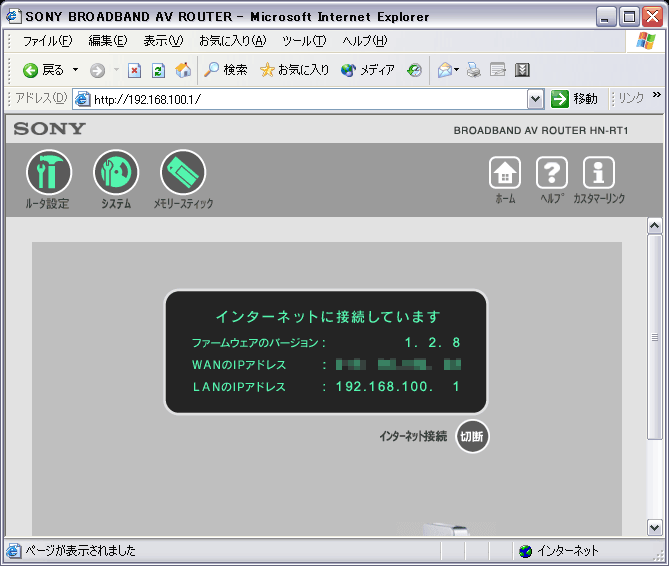Click the browser home house icon
Image resolution: width=669 pixels, height=566 pixels.
[x=183, y=70]
